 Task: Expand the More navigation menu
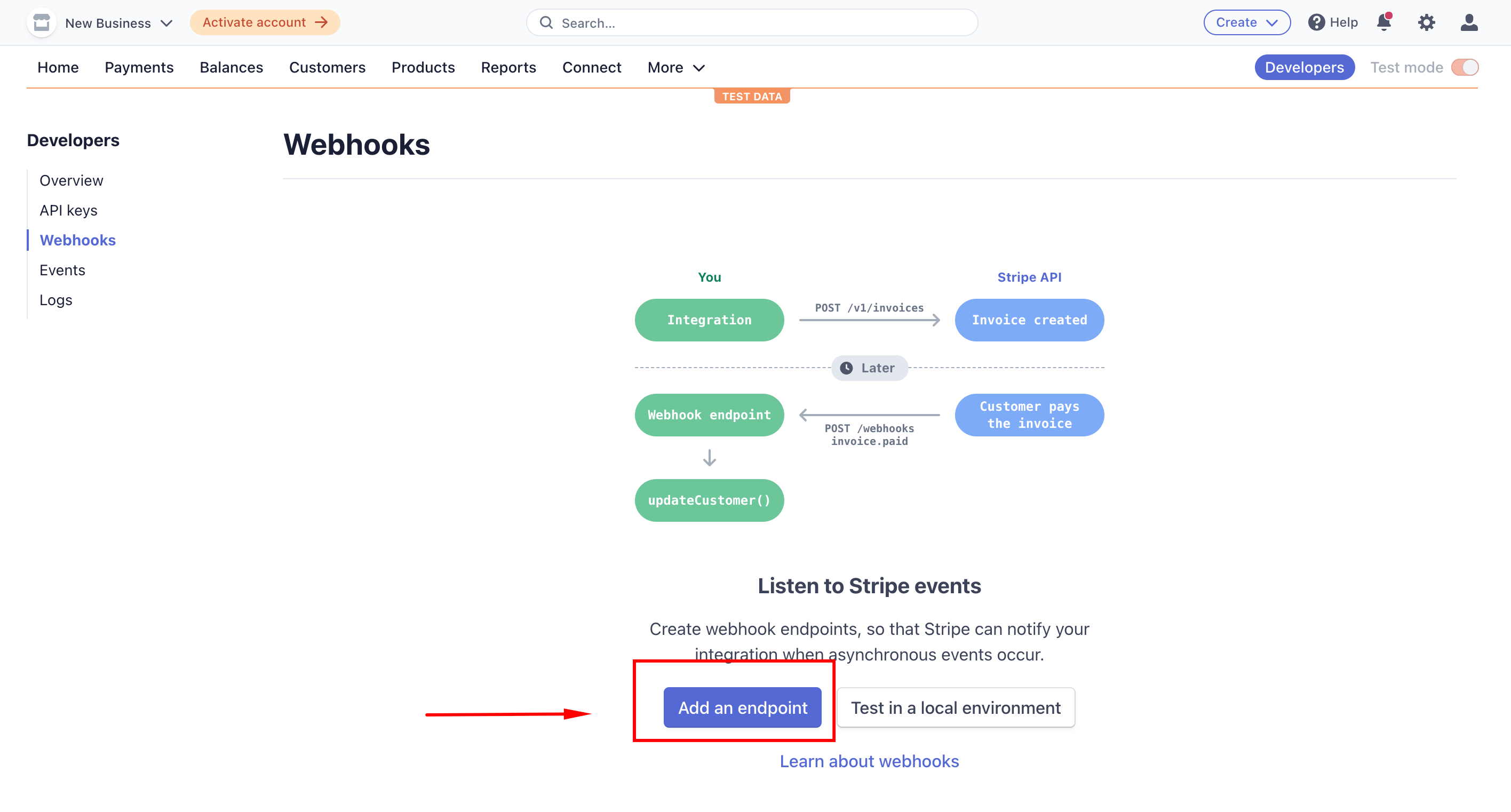point(674,67)
